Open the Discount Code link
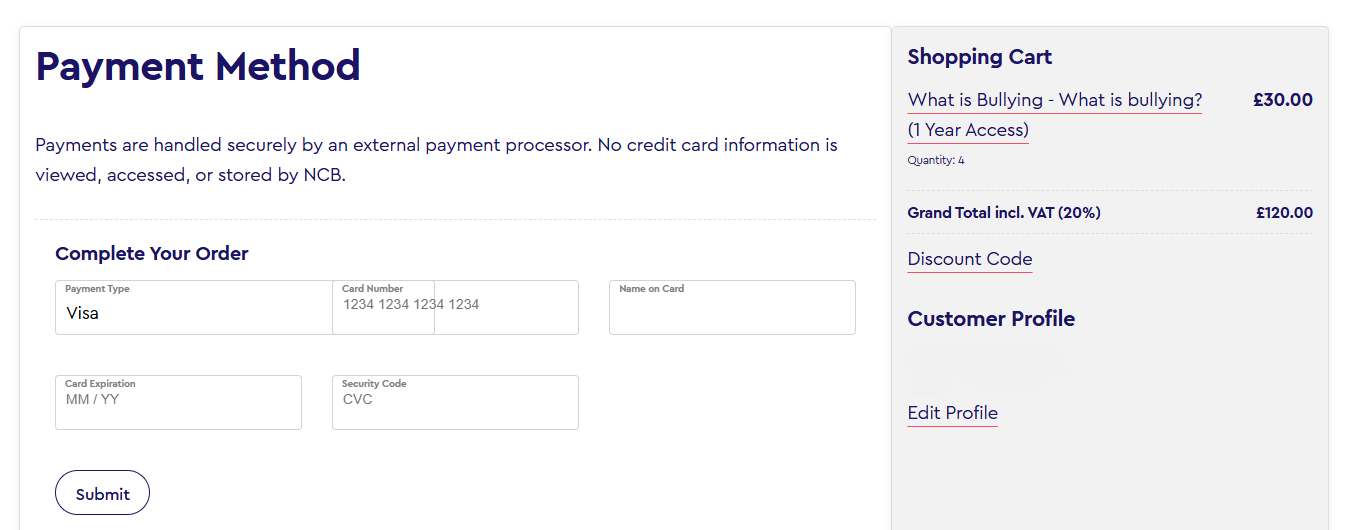 pos(969,259)
